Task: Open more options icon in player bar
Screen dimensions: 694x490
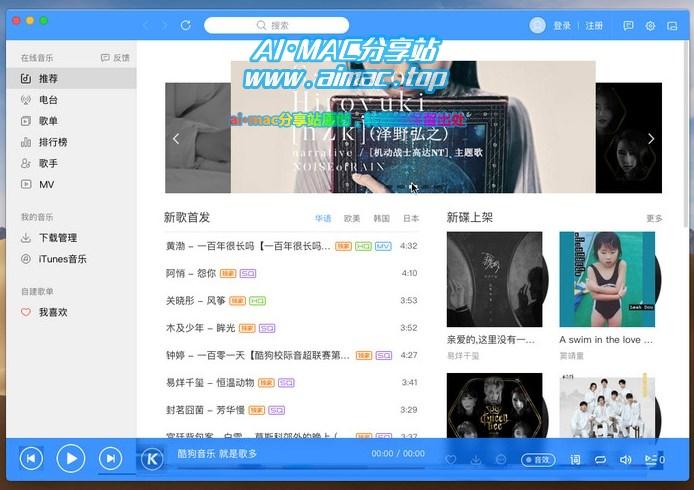Action: [501, 460]
